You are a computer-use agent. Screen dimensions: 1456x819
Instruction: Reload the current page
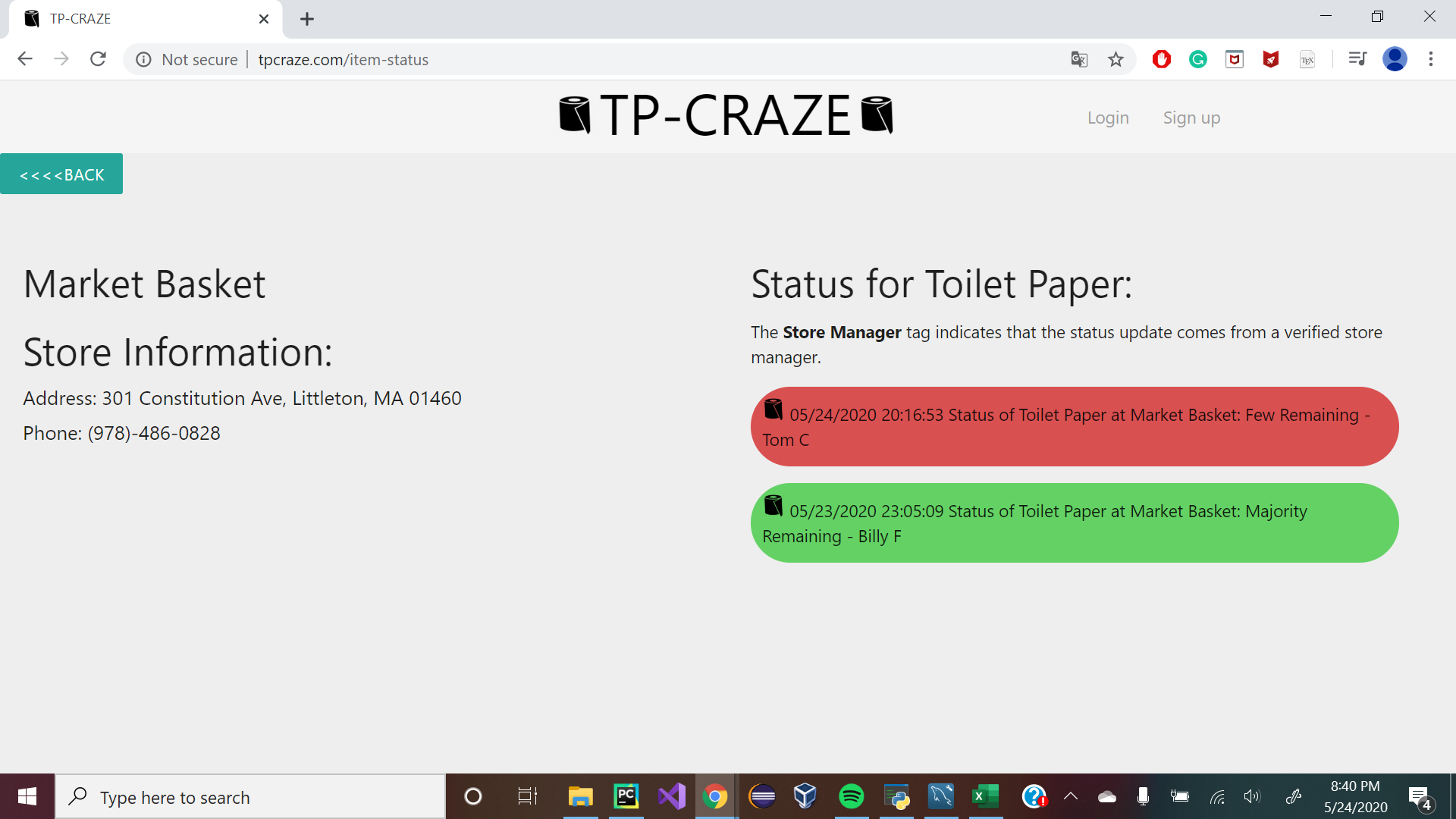(x=98, y=59)
